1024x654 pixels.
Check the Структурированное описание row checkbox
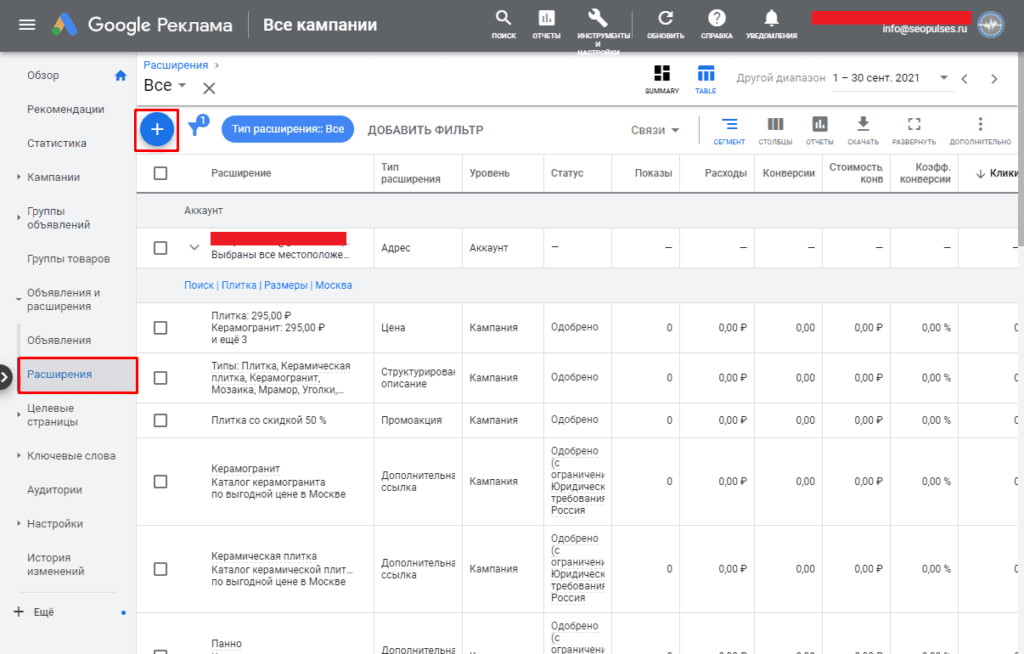tap(160, 378)
